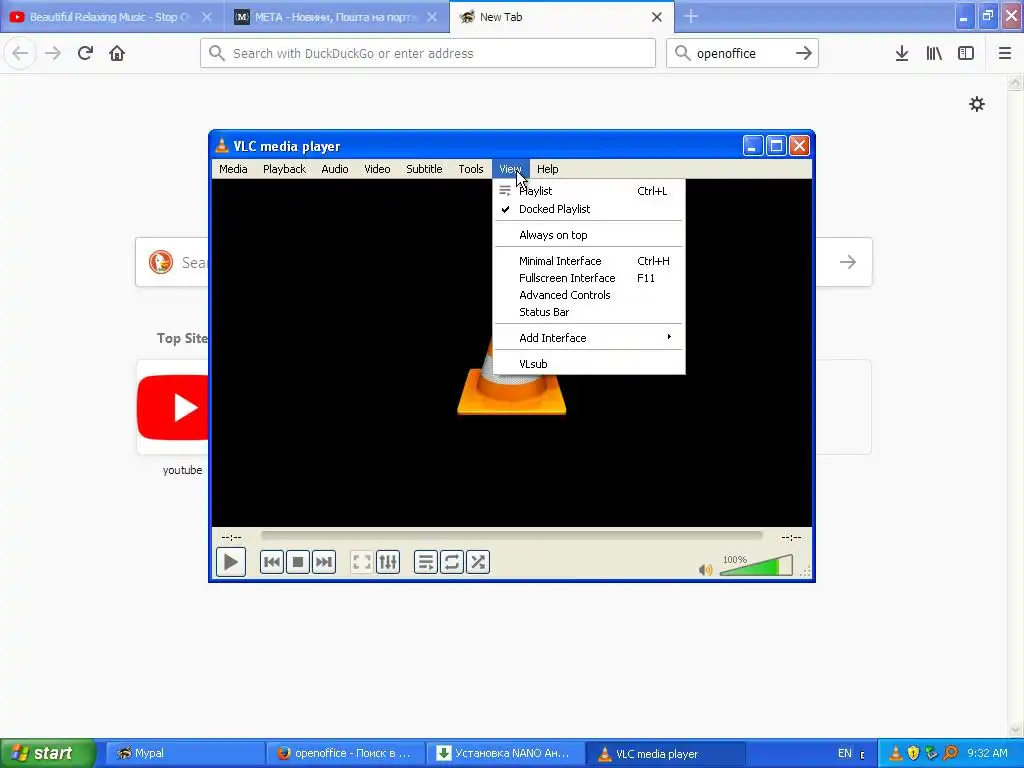The width and height of the screenshot is (1024, 768).
Task: Open the yellow shield security tray icon
Action: 914,753
